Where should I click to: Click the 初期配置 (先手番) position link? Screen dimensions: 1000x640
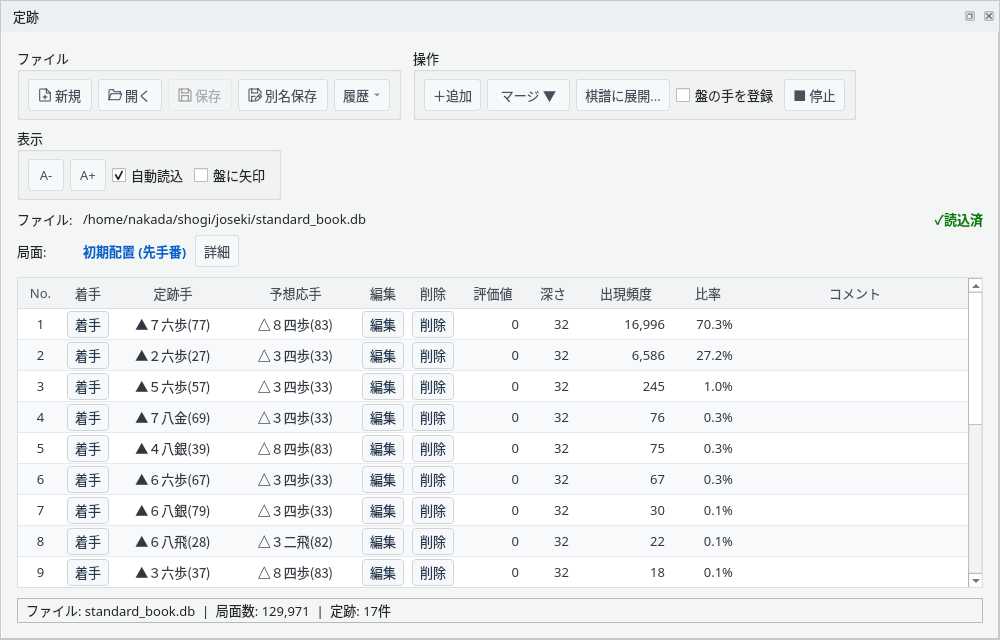click(135, 252)
